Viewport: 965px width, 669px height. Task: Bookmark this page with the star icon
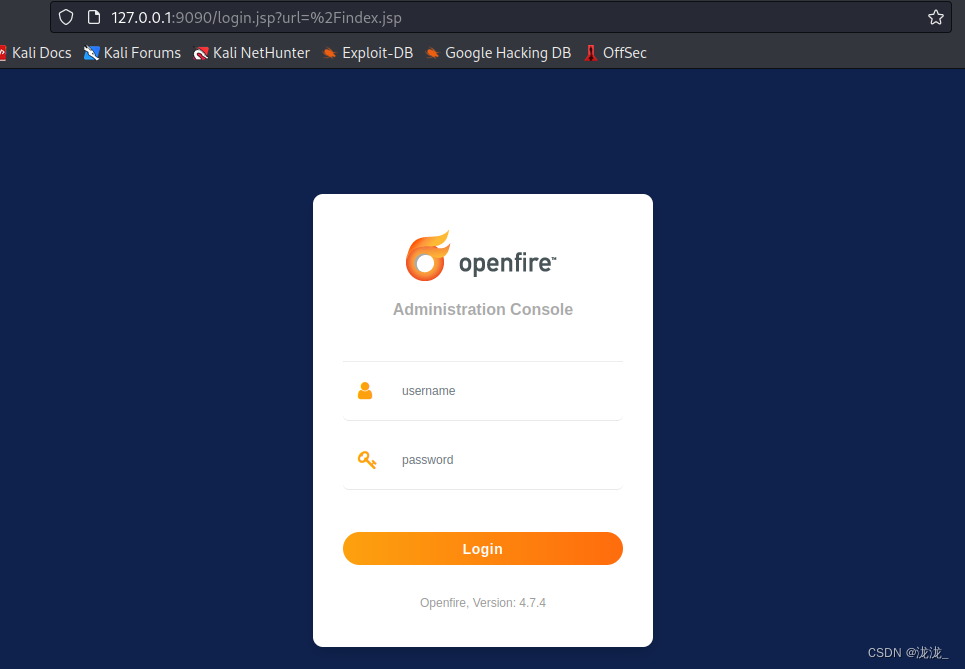pyautogui.click(x=935, y=17)
